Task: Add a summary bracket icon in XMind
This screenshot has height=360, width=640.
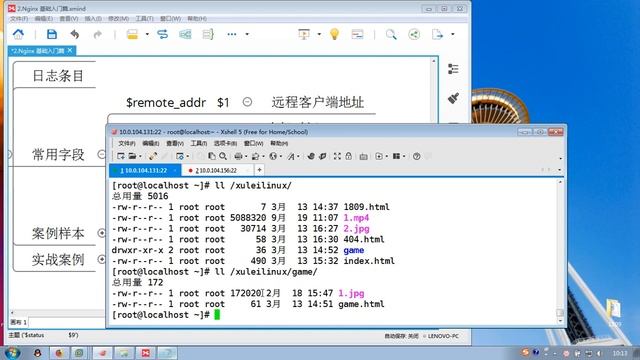Action: [208, 34]
